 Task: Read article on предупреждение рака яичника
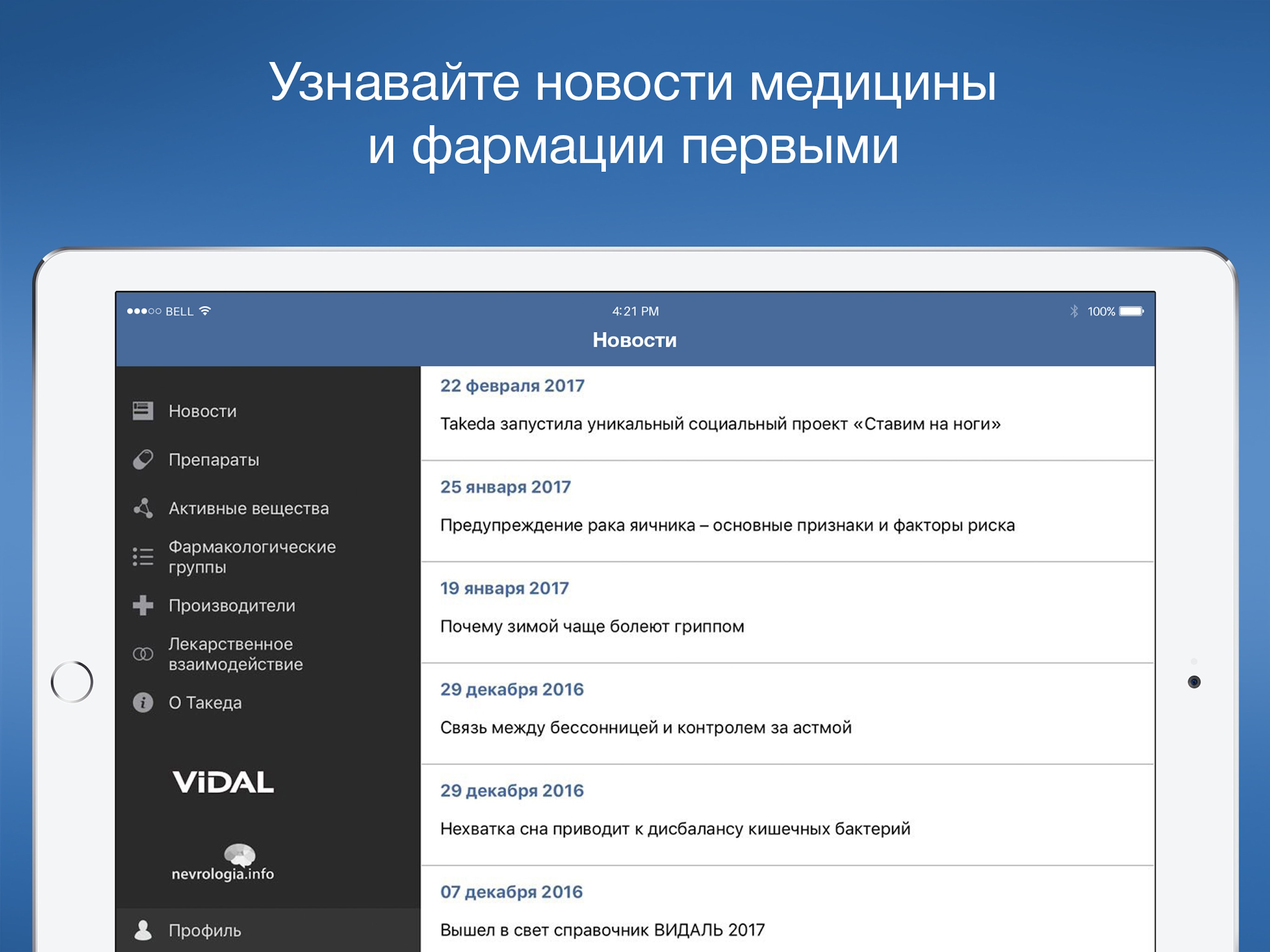(x=787, y=512)
